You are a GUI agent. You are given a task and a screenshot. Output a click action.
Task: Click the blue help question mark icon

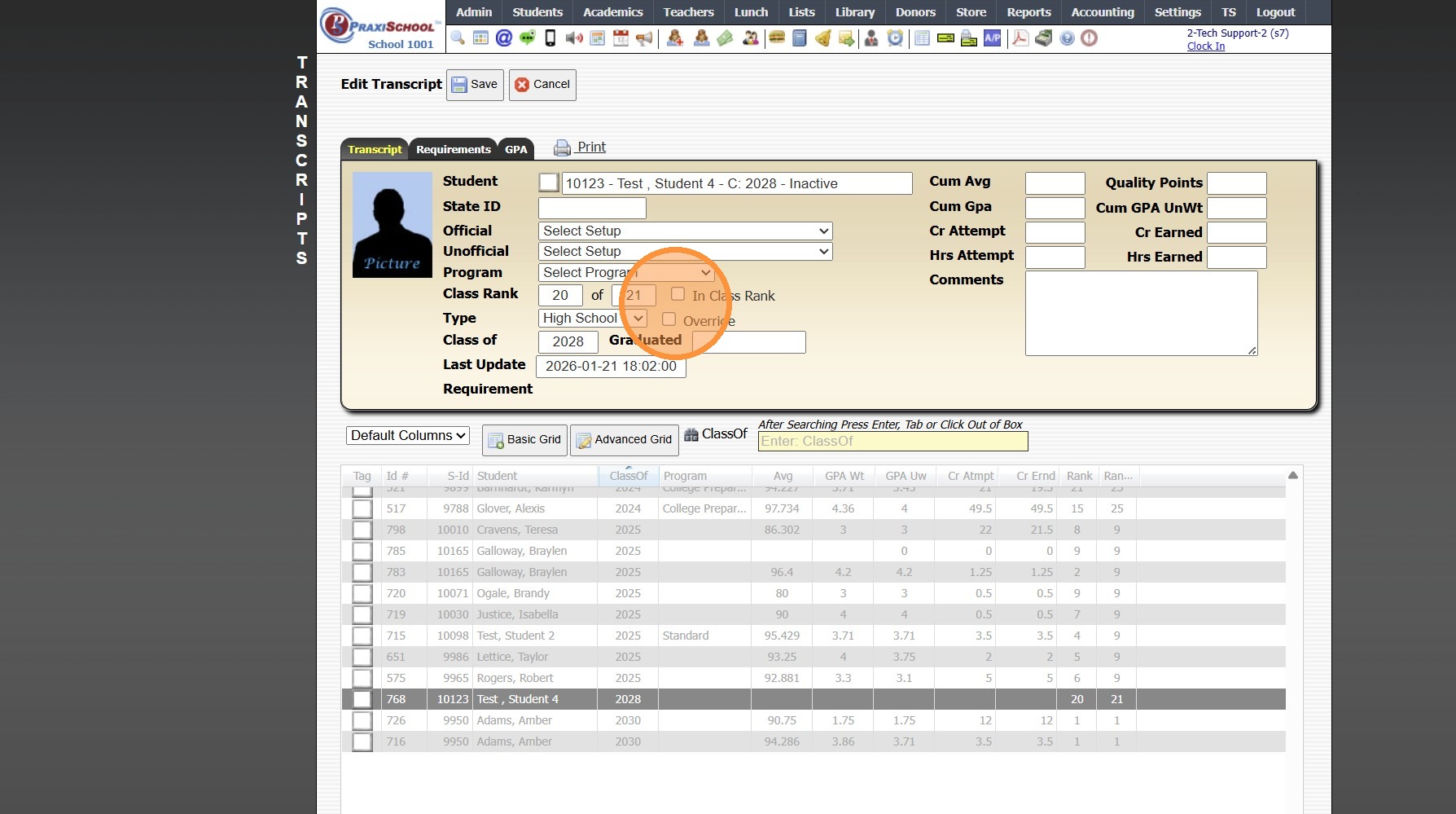pyautogui.click(x=1067, y=38)
